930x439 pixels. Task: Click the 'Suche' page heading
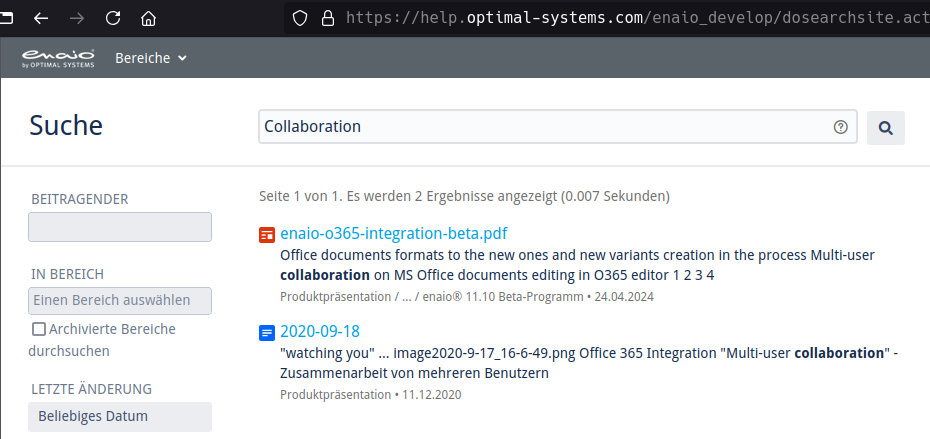pos(66,126)
